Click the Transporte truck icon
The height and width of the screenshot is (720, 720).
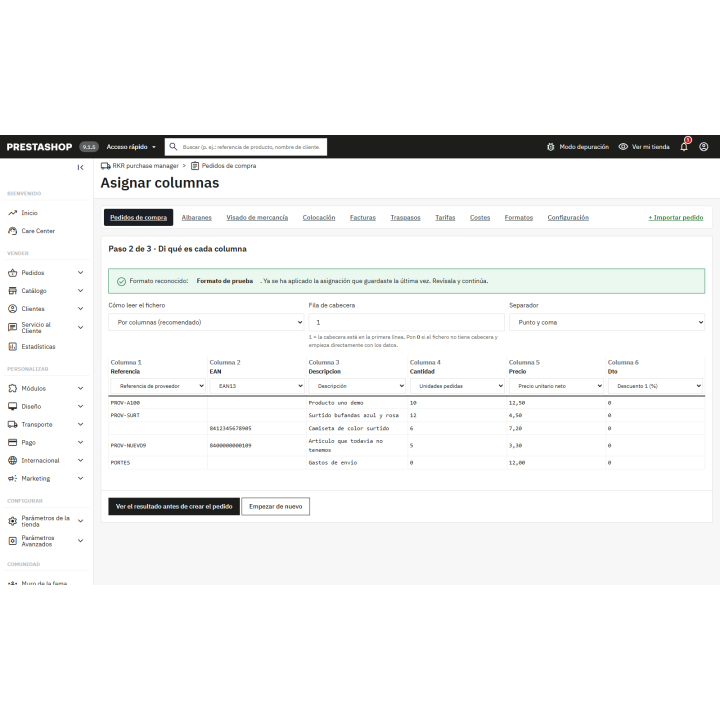pos(13,425)
